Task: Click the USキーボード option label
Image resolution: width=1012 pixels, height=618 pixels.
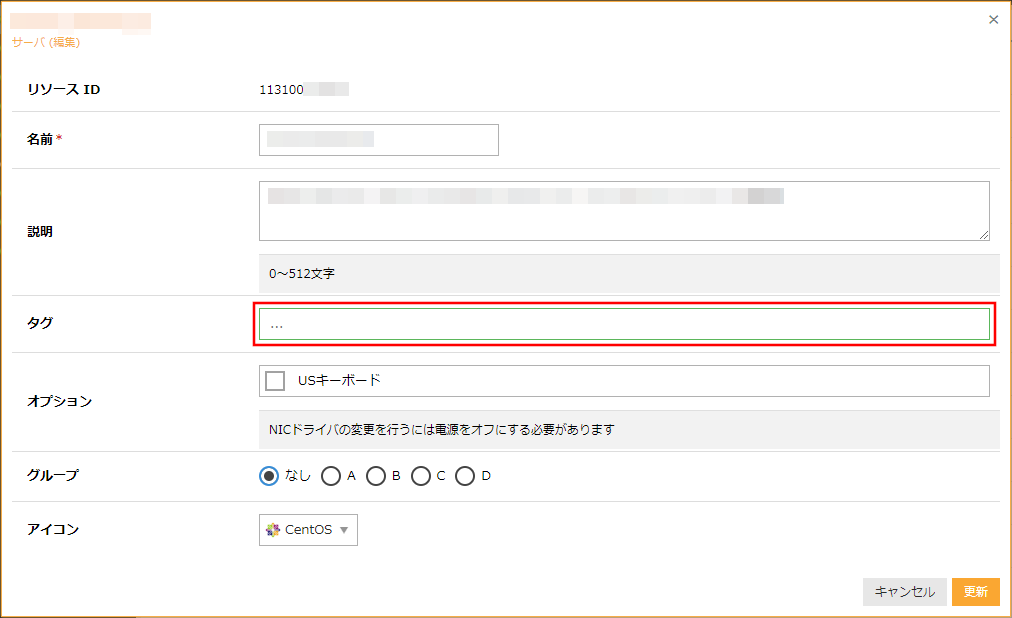Action: [x=339, y=381]
